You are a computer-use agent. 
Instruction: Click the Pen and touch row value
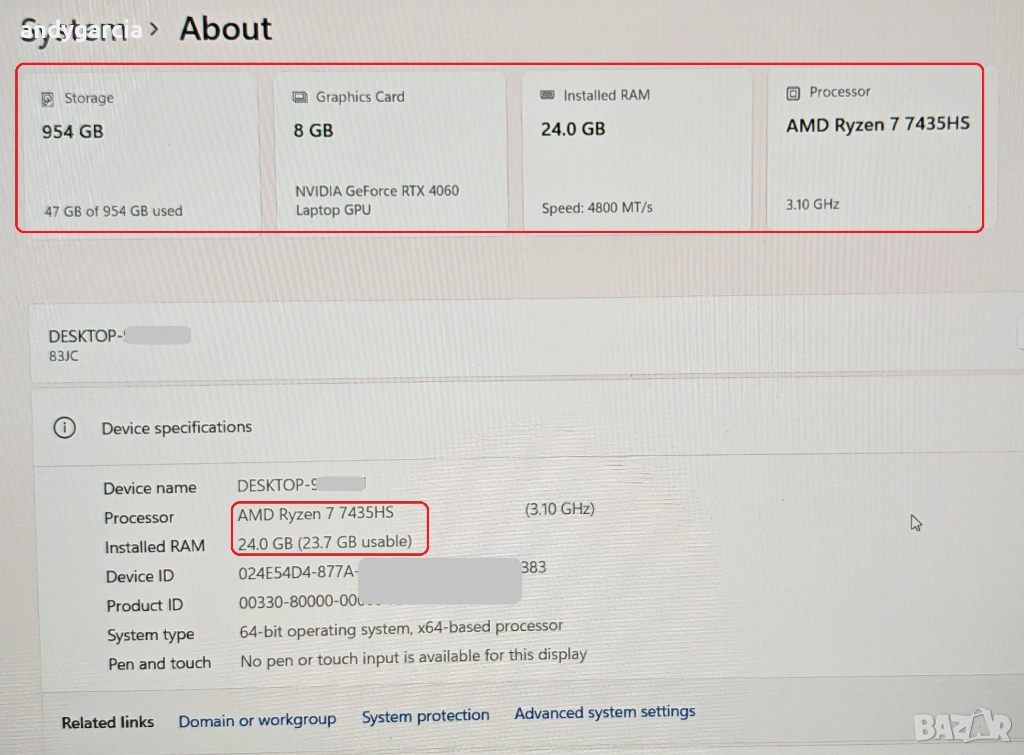(x=413, y=658)
